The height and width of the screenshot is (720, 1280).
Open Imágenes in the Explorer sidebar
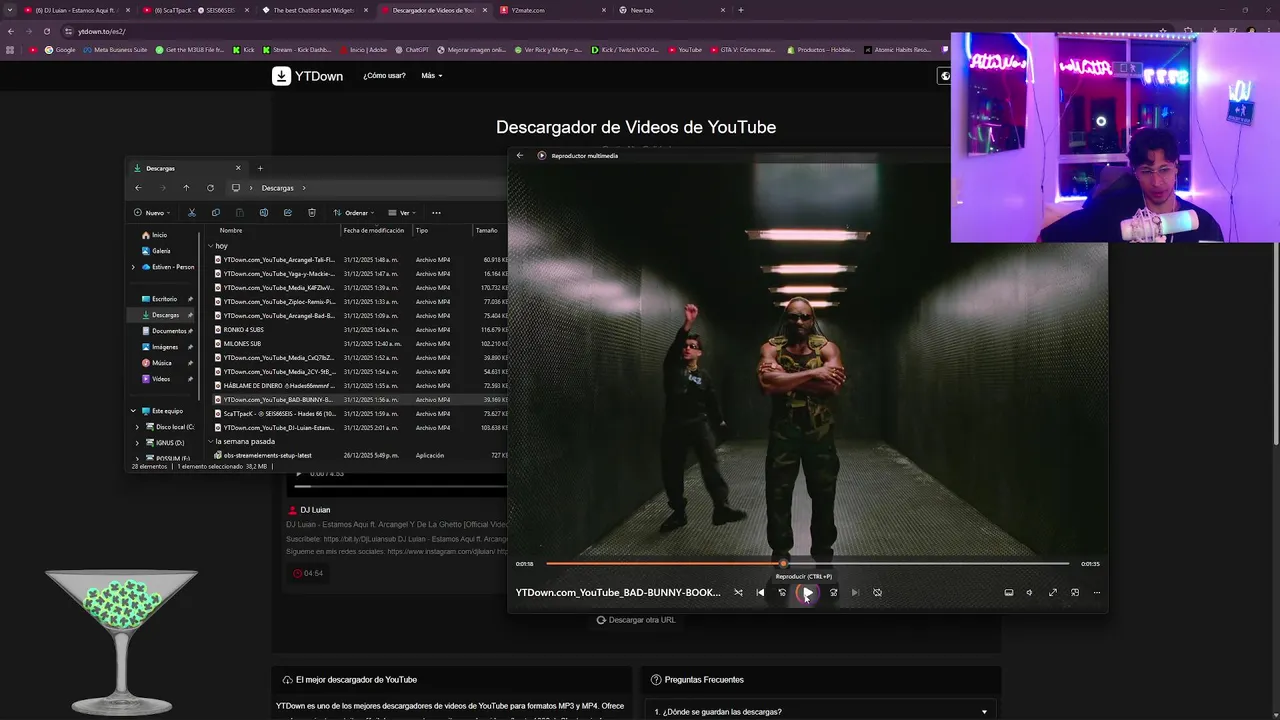pos(160,347)
